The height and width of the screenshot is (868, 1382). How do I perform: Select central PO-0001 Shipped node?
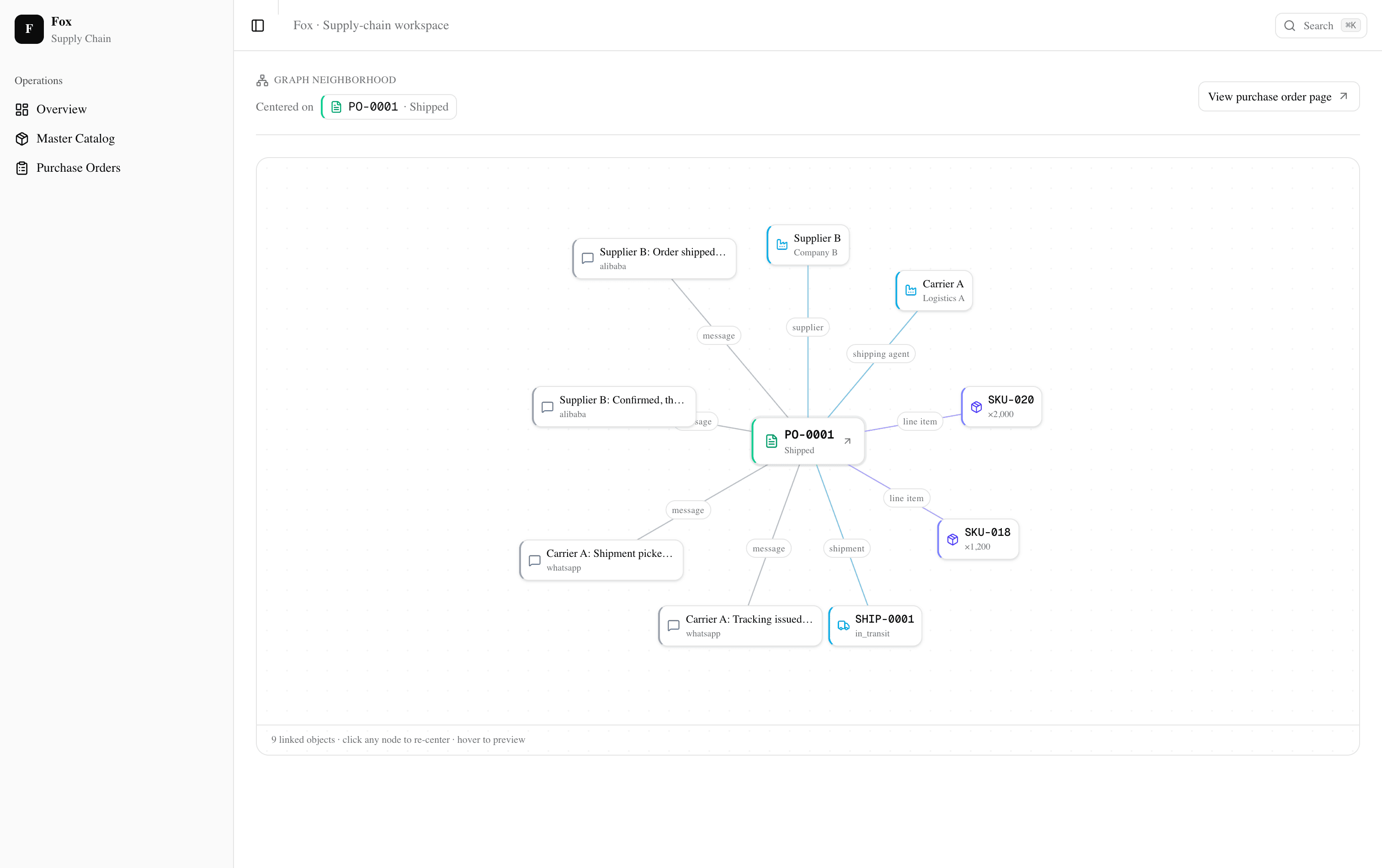coord(808,441)
